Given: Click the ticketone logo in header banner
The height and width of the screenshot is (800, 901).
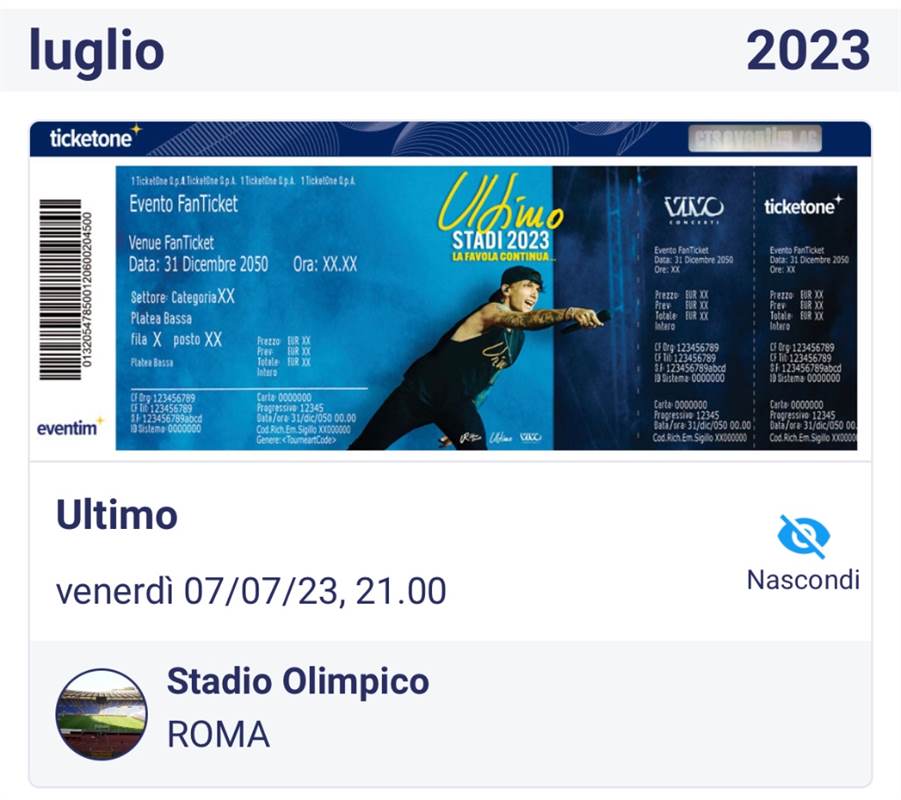Looking at the screenshot, I should pyautogui.click(x=95, y=138).
